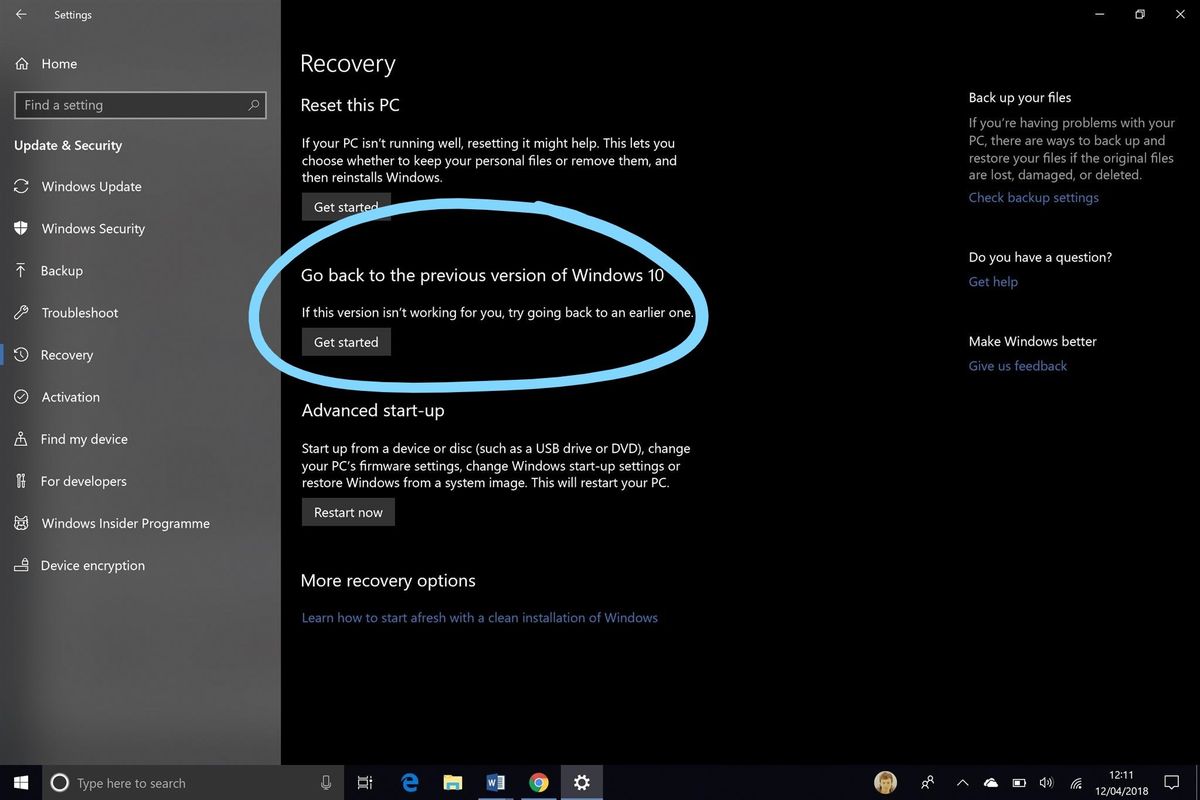Open Google Chrome from the taskbar
1200x800 pixels.
tap(538, 783)
